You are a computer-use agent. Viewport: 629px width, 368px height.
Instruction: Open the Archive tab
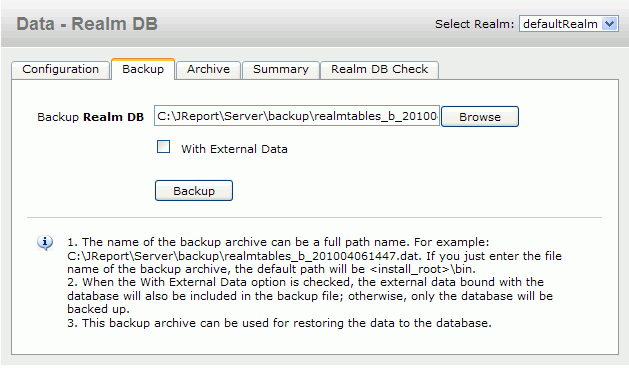(208, 69)
